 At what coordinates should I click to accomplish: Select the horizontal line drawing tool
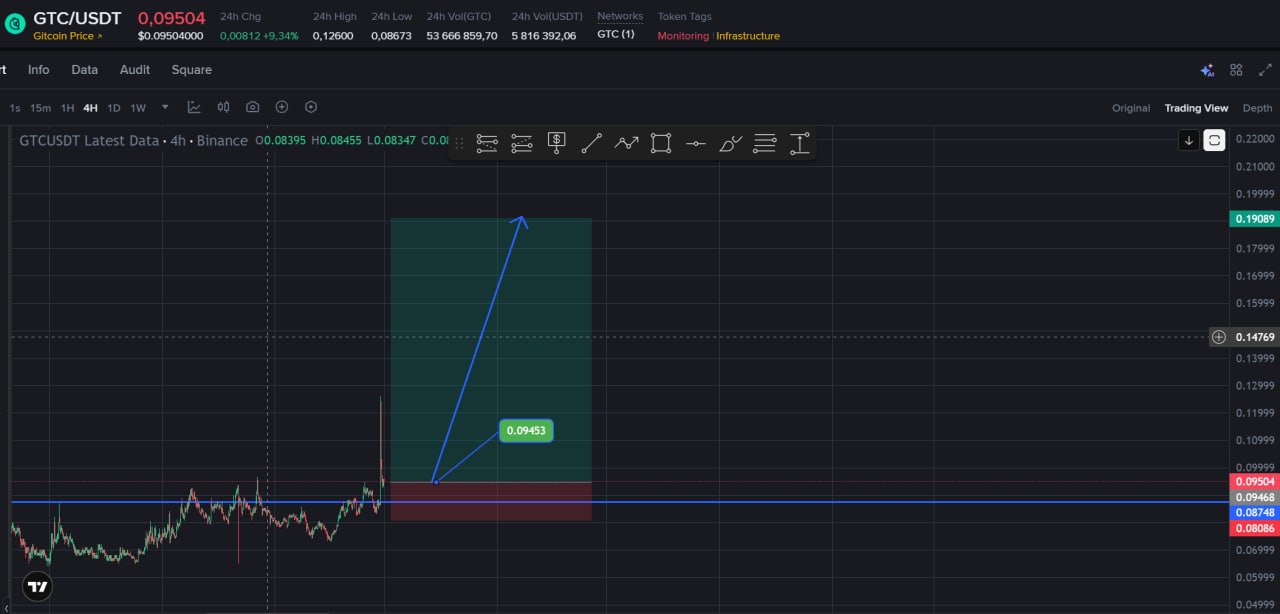coord(696,143)
